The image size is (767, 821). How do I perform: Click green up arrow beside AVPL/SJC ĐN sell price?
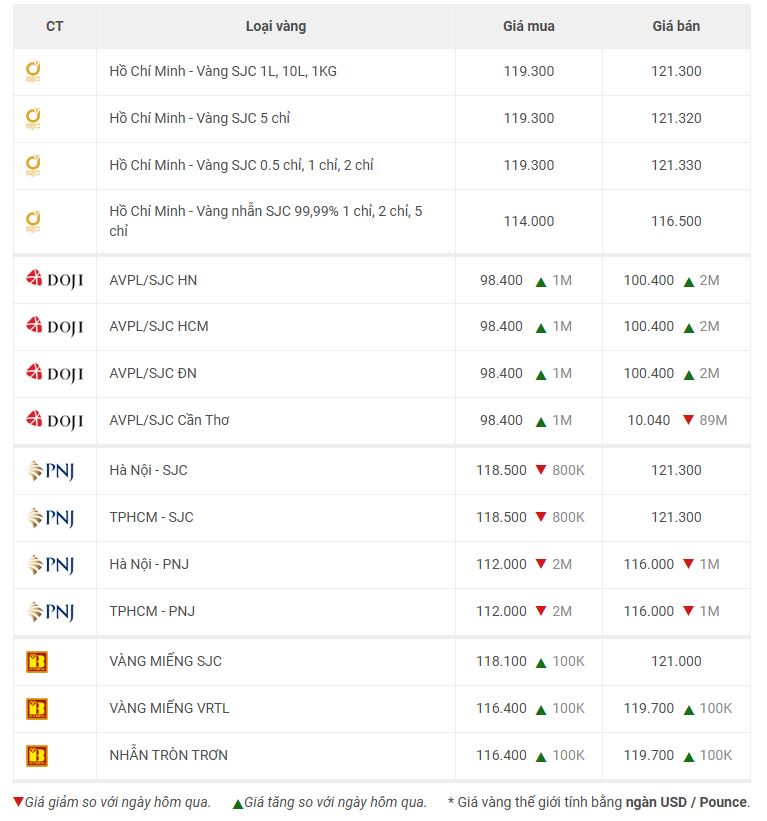click(x=688, y=375)
